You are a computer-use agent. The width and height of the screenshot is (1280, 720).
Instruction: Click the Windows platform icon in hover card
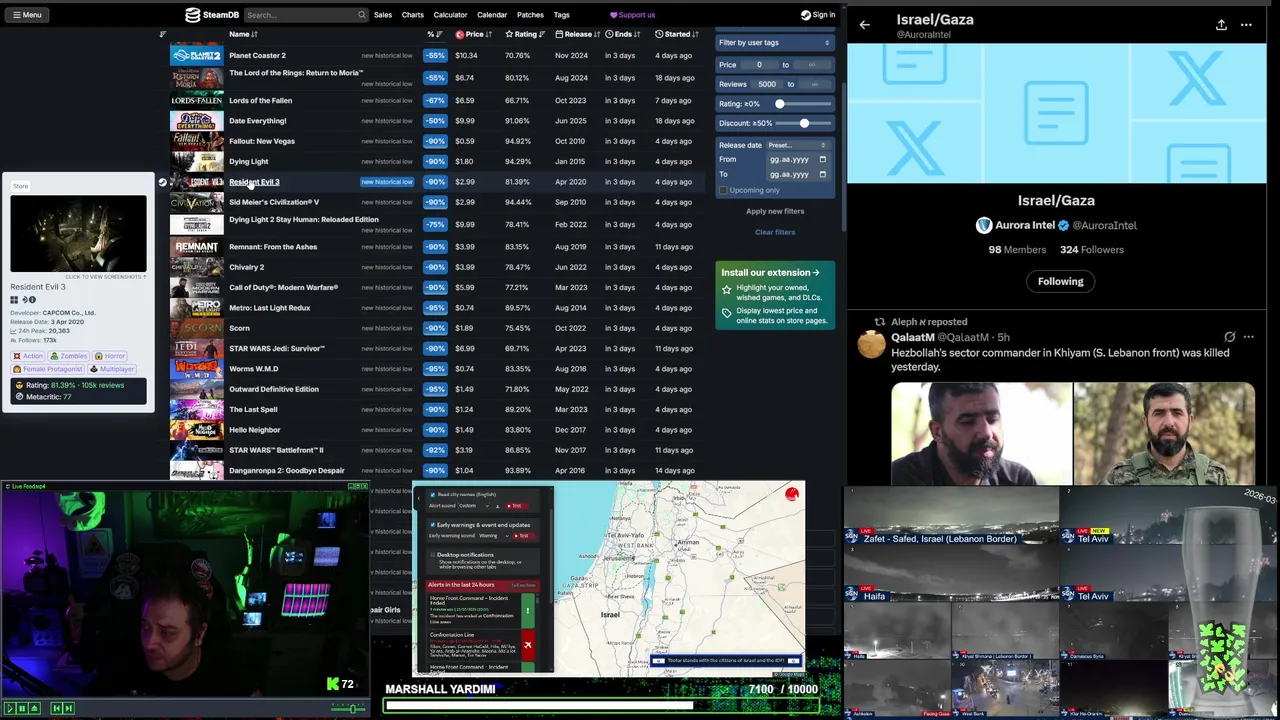[15, 300]
